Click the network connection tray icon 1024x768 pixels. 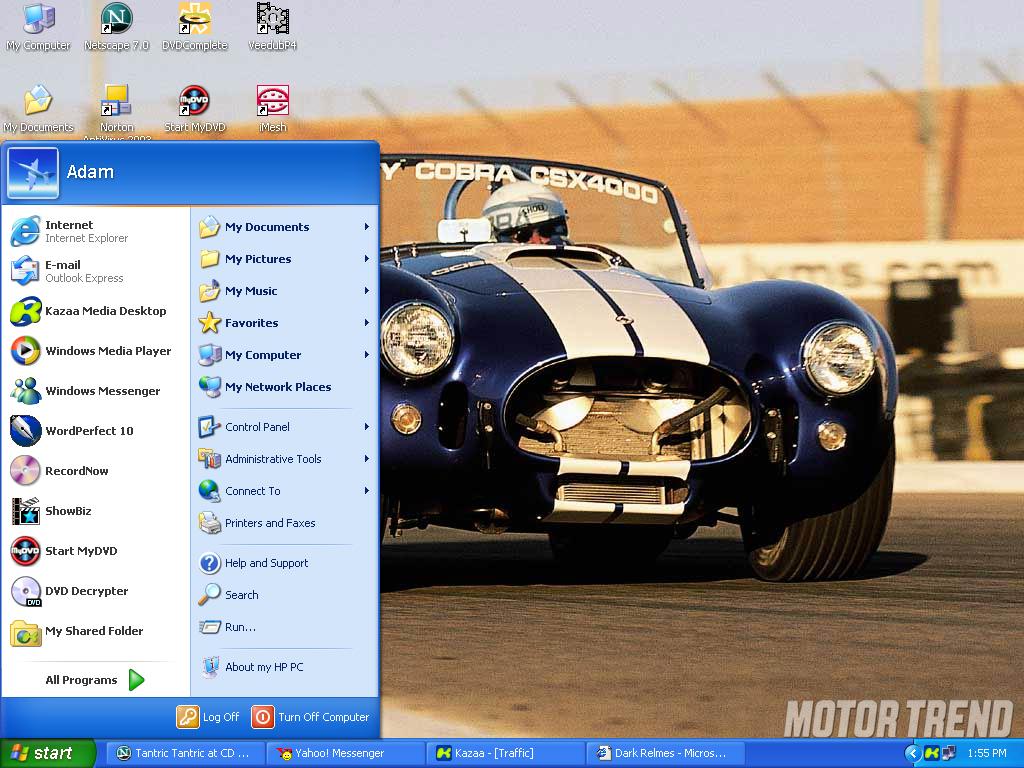(948, 753)
